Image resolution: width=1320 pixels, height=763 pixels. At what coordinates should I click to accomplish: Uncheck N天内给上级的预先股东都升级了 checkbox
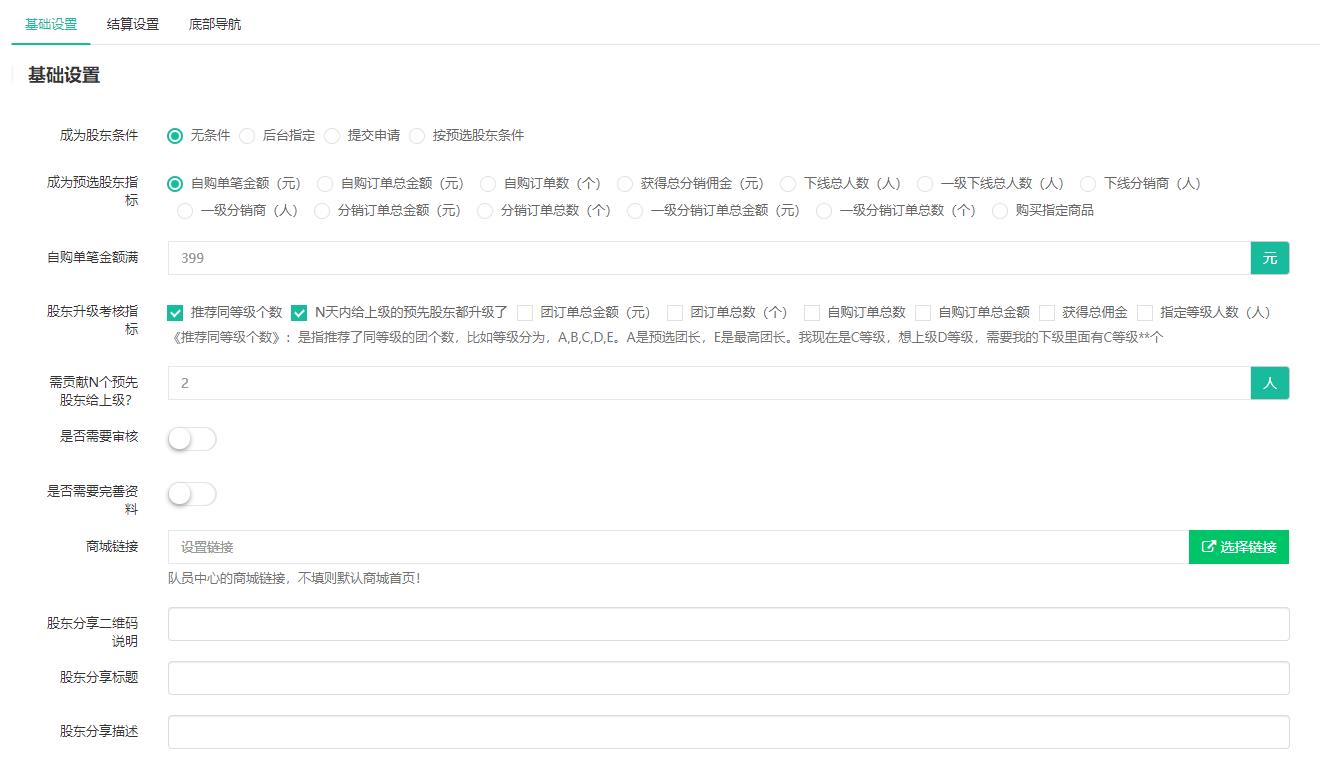299,313
